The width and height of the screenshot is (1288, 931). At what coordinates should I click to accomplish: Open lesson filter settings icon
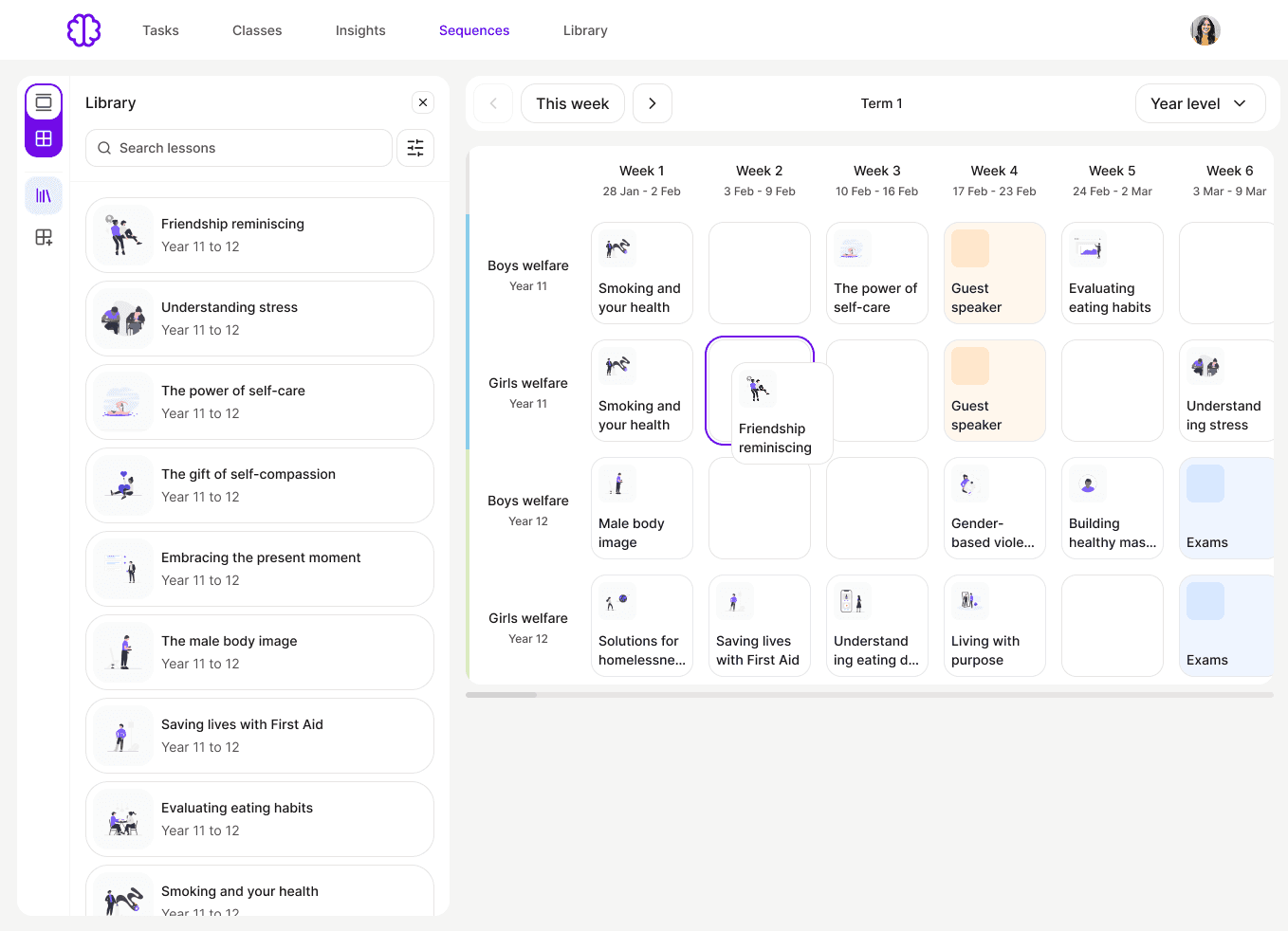(415, 148)
